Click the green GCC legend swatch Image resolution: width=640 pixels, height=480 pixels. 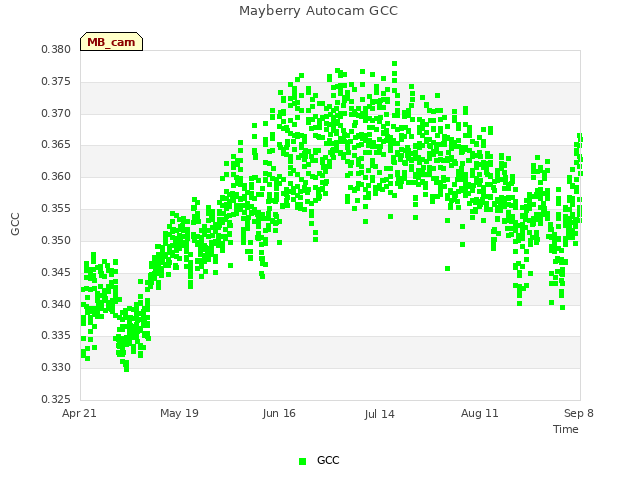point(302,461)
